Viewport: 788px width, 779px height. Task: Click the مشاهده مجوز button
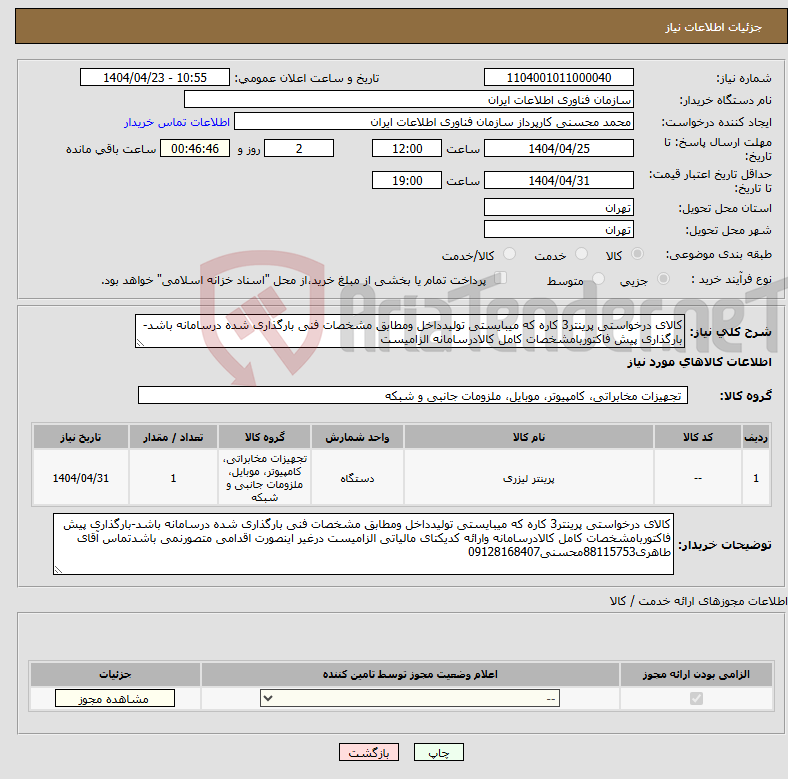(x=115, y=698)
